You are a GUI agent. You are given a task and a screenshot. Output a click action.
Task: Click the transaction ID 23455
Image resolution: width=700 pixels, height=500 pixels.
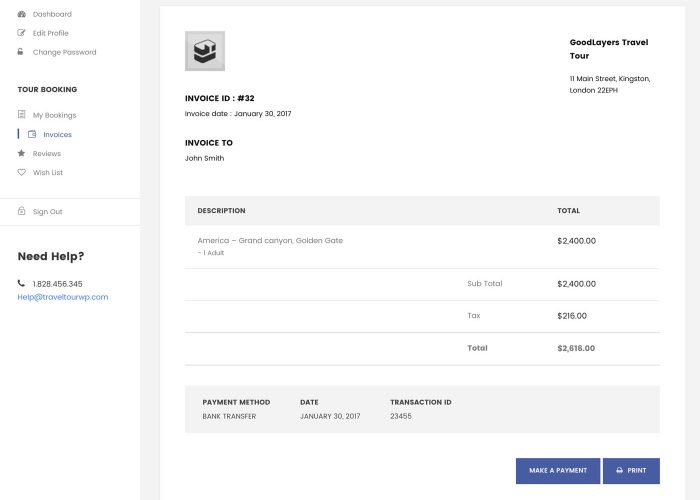[x=401, y=416]
